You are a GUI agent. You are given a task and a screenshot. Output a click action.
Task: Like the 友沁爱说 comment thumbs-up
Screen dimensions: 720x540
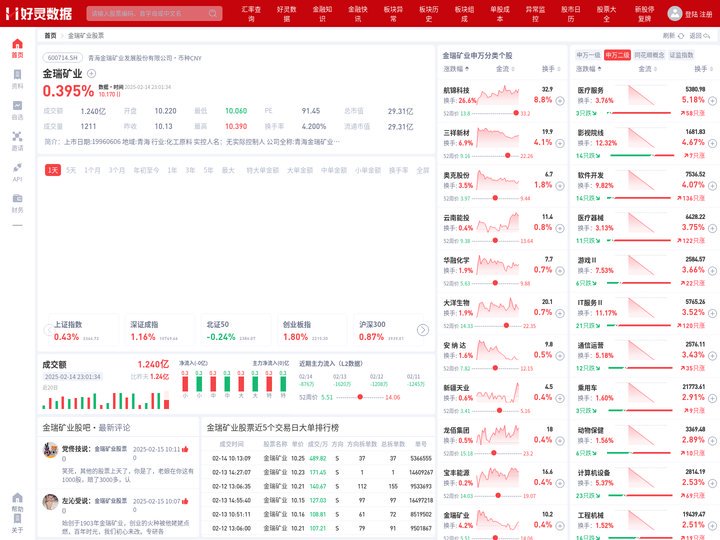click(x=185, y=501)
